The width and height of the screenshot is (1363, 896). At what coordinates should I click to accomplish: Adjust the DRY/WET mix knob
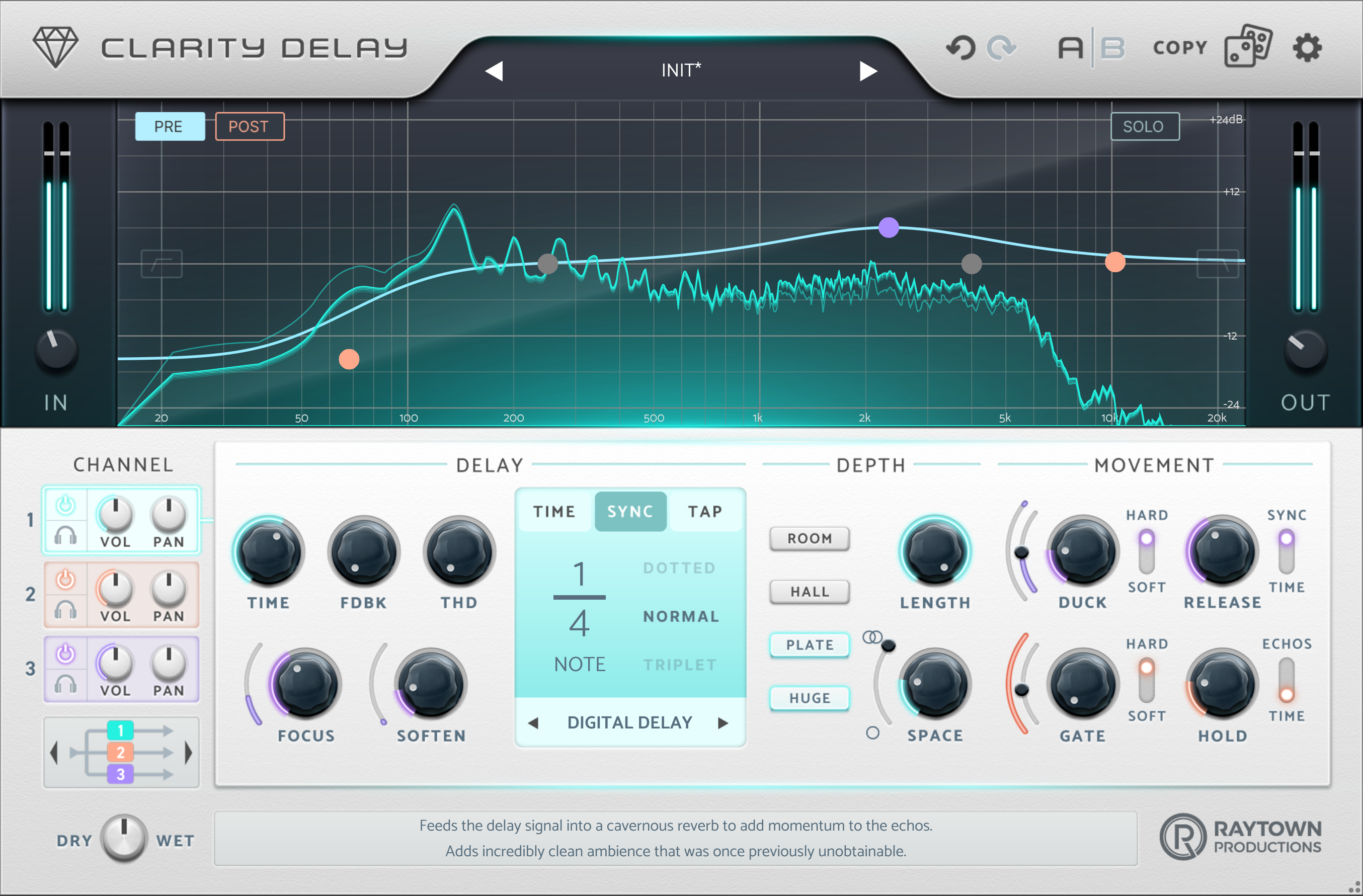(x=123, y=838)
